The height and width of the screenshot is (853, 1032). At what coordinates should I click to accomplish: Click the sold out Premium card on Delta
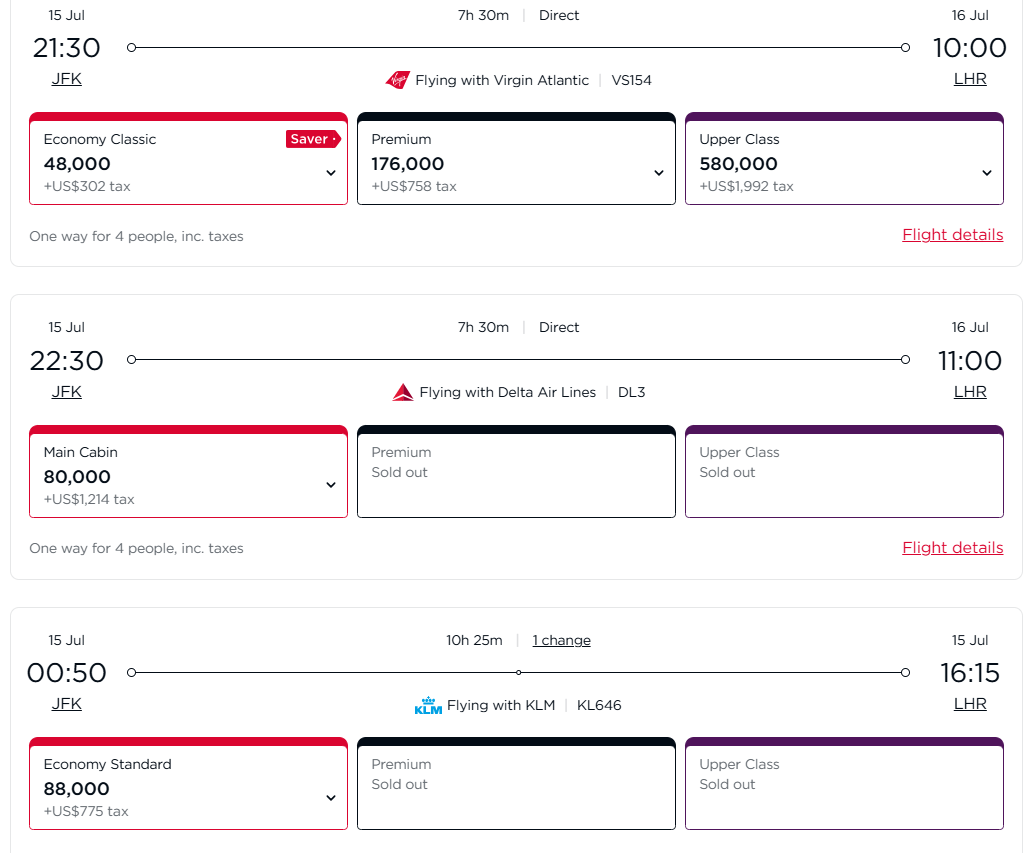(x=516, y=472)
